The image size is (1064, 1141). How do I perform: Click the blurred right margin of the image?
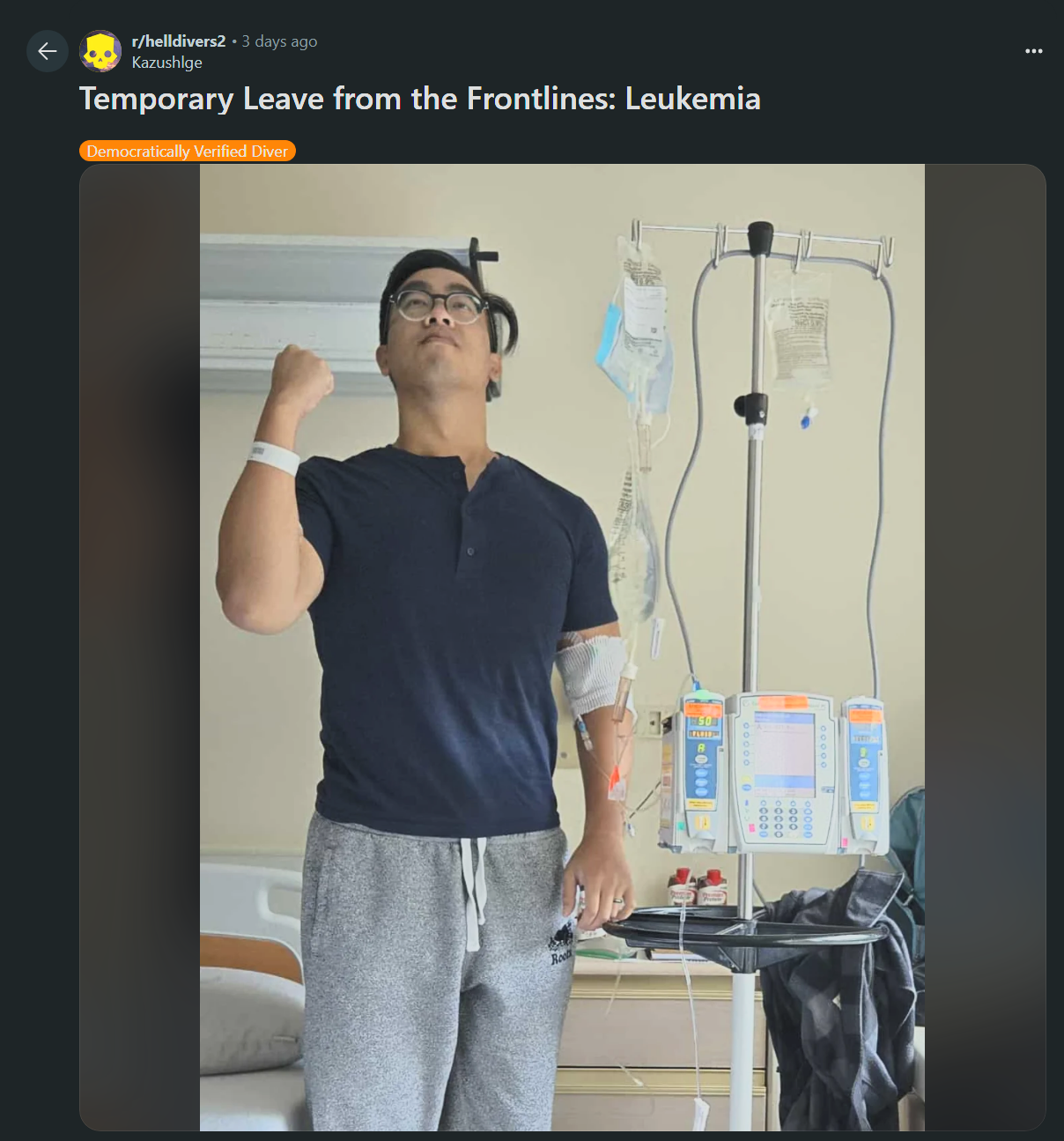[x=985, y=648]
